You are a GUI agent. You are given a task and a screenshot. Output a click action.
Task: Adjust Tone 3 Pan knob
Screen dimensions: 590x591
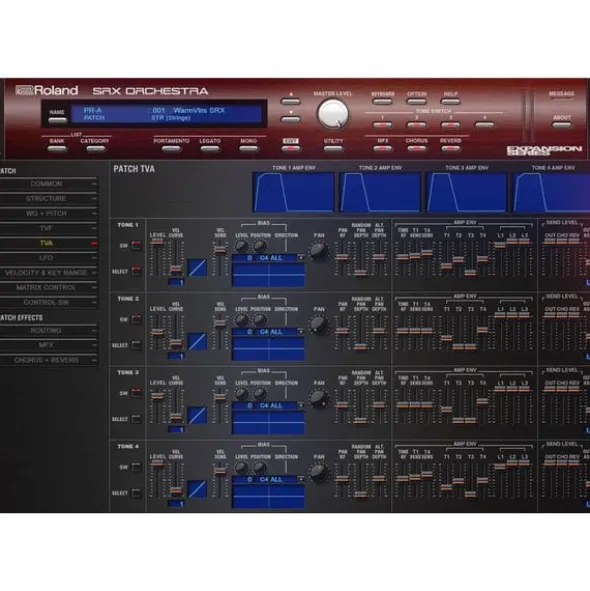319,398
